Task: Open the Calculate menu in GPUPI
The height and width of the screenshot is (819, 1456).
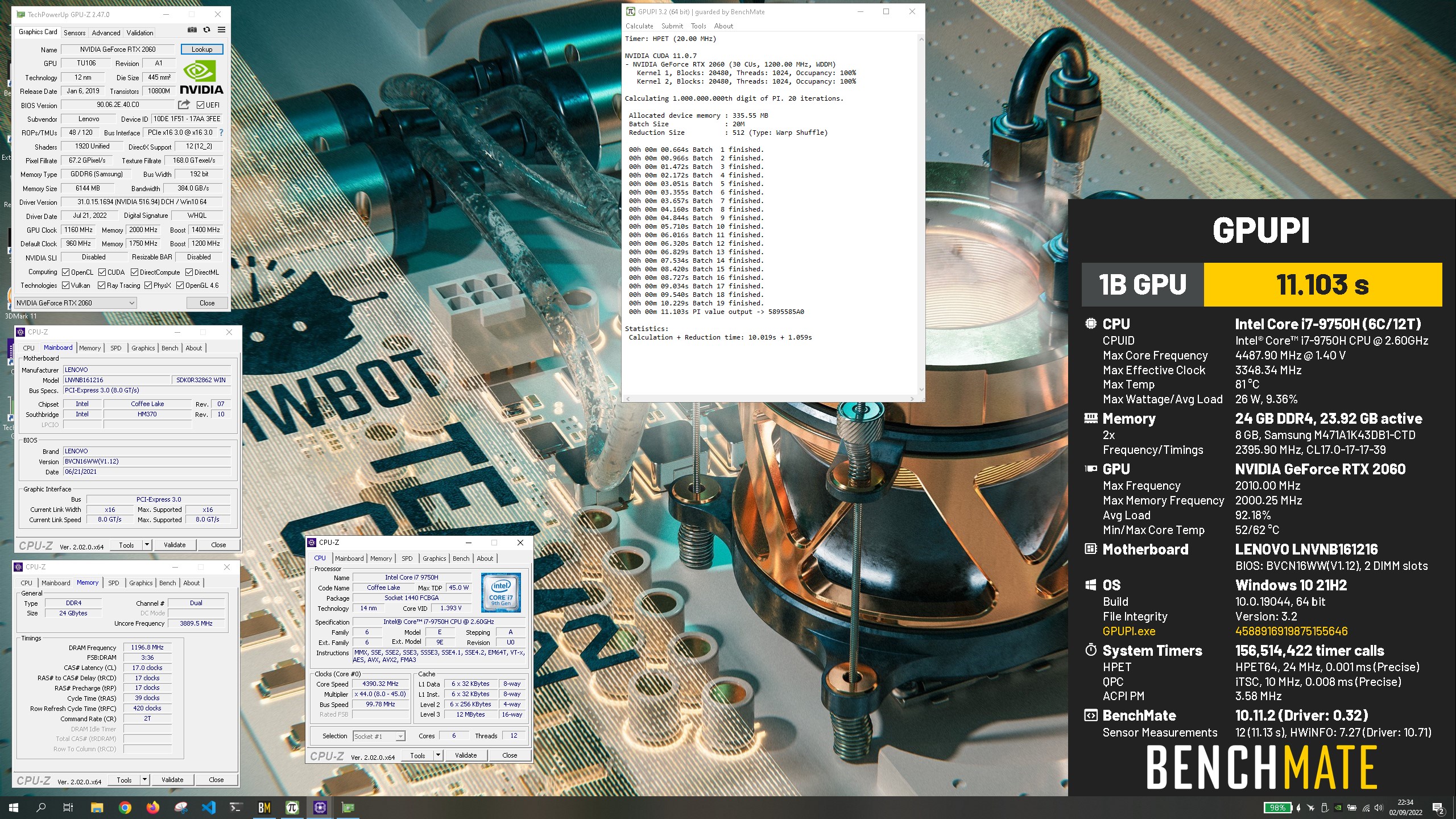Action: coord(639,26)
